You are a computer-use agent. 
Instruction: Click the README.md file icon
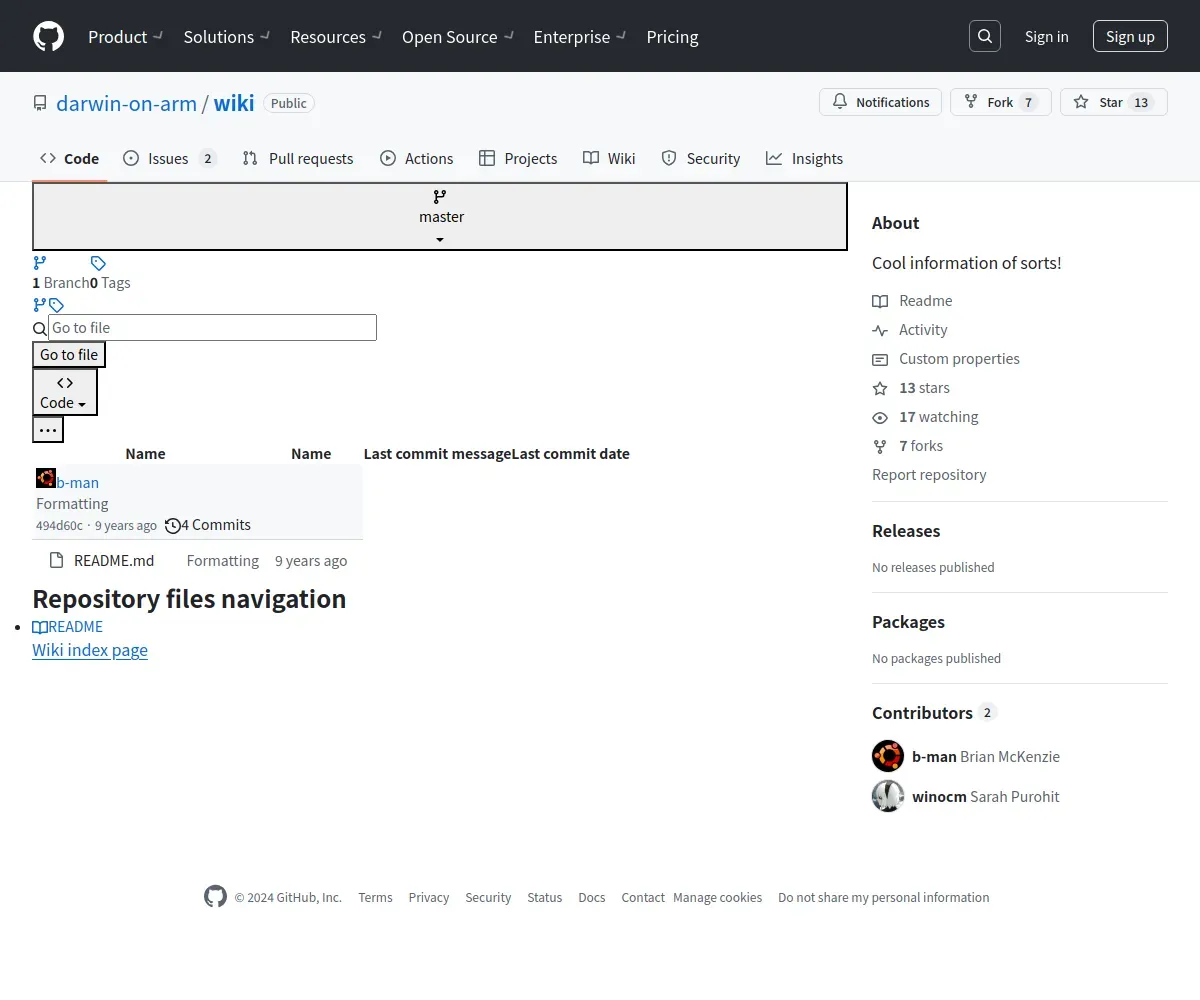[56, 560]
